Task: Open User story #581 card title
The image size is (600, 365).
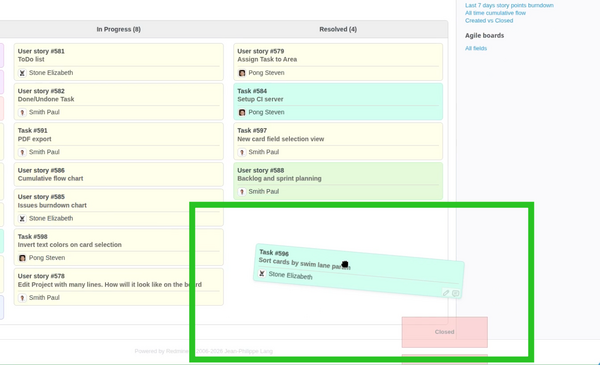Action: pyautogui.click(x=41, y=51)
